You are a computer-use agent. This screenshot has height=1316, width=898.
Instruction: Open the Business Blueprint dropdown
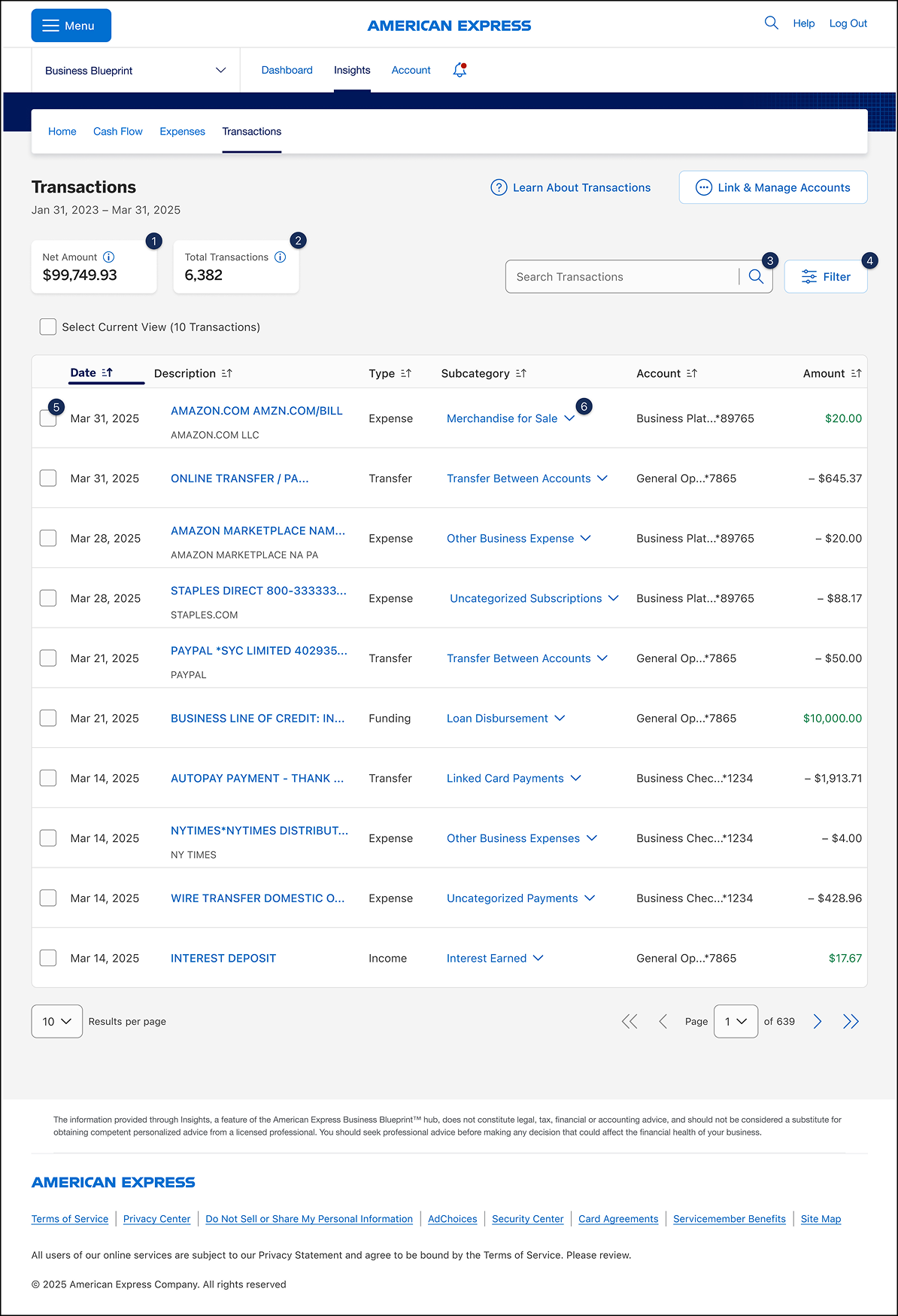coord(135,70)
